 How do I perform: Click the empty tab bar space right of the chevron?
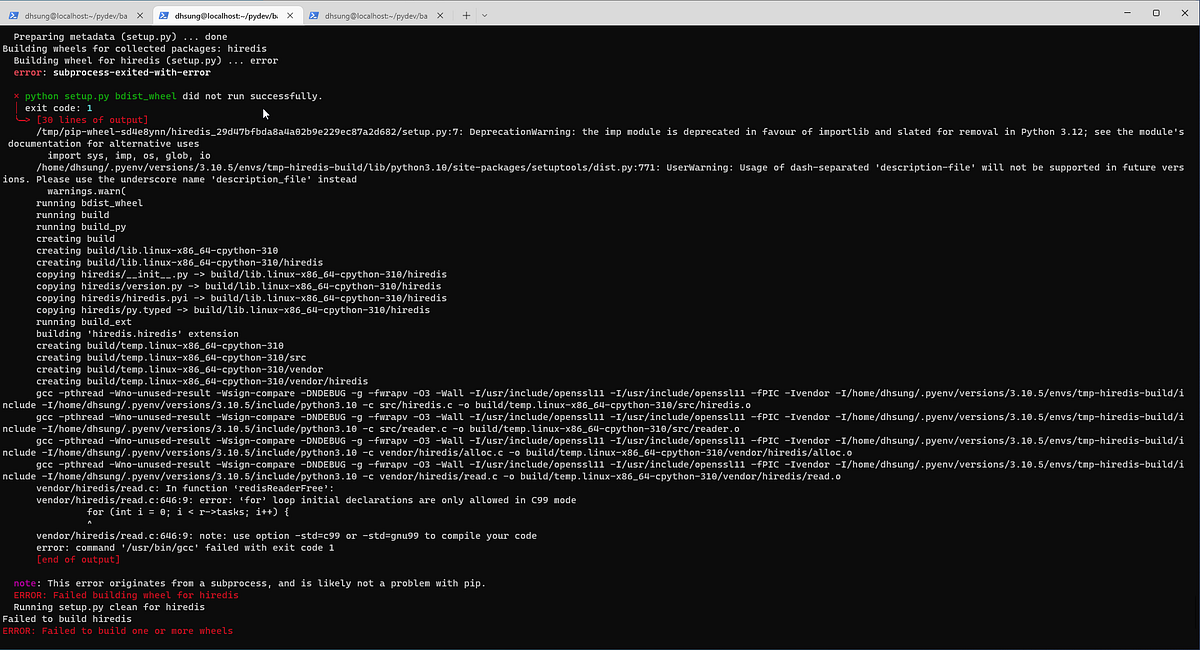[x=700, y=14]
